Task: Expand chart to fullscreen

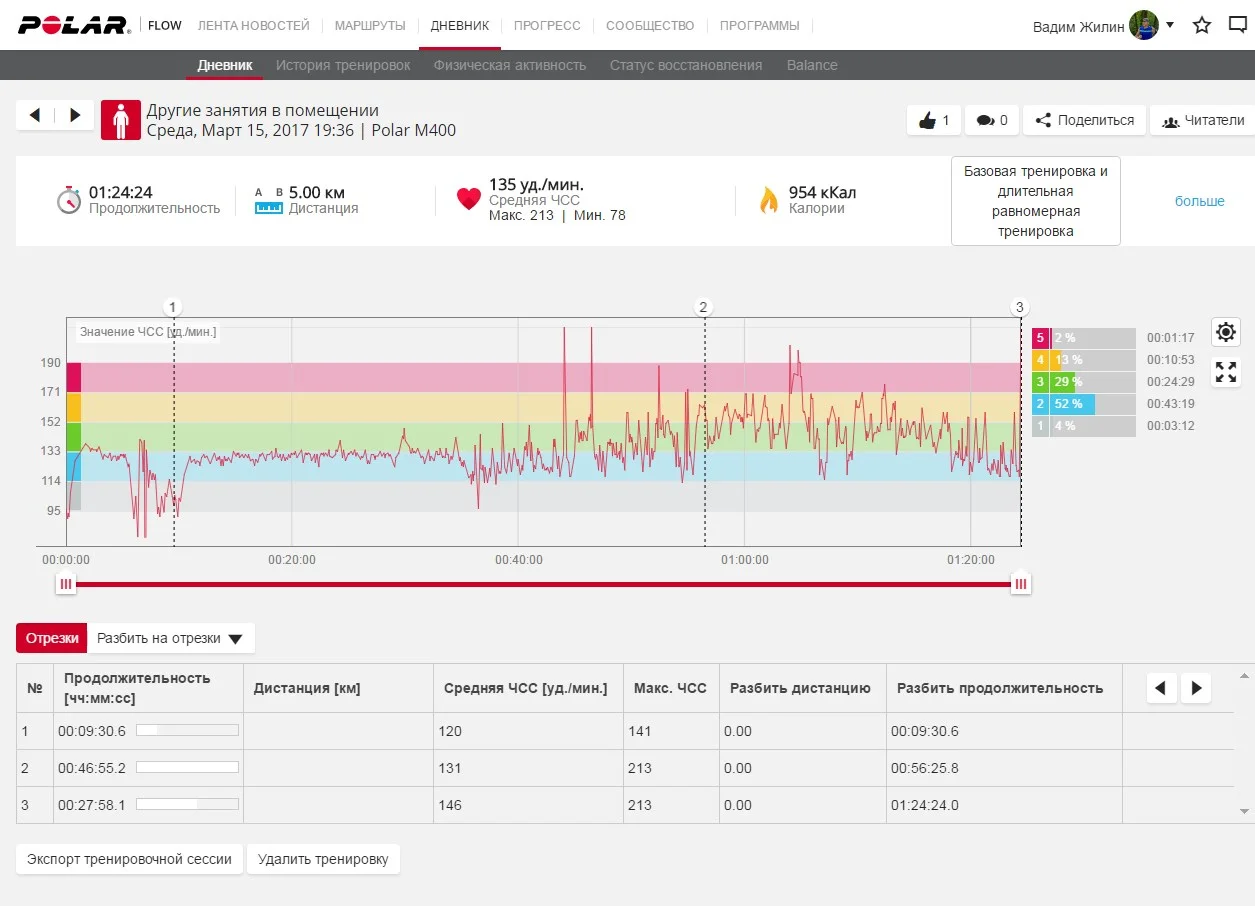Action: click(x=1226, y=373)
